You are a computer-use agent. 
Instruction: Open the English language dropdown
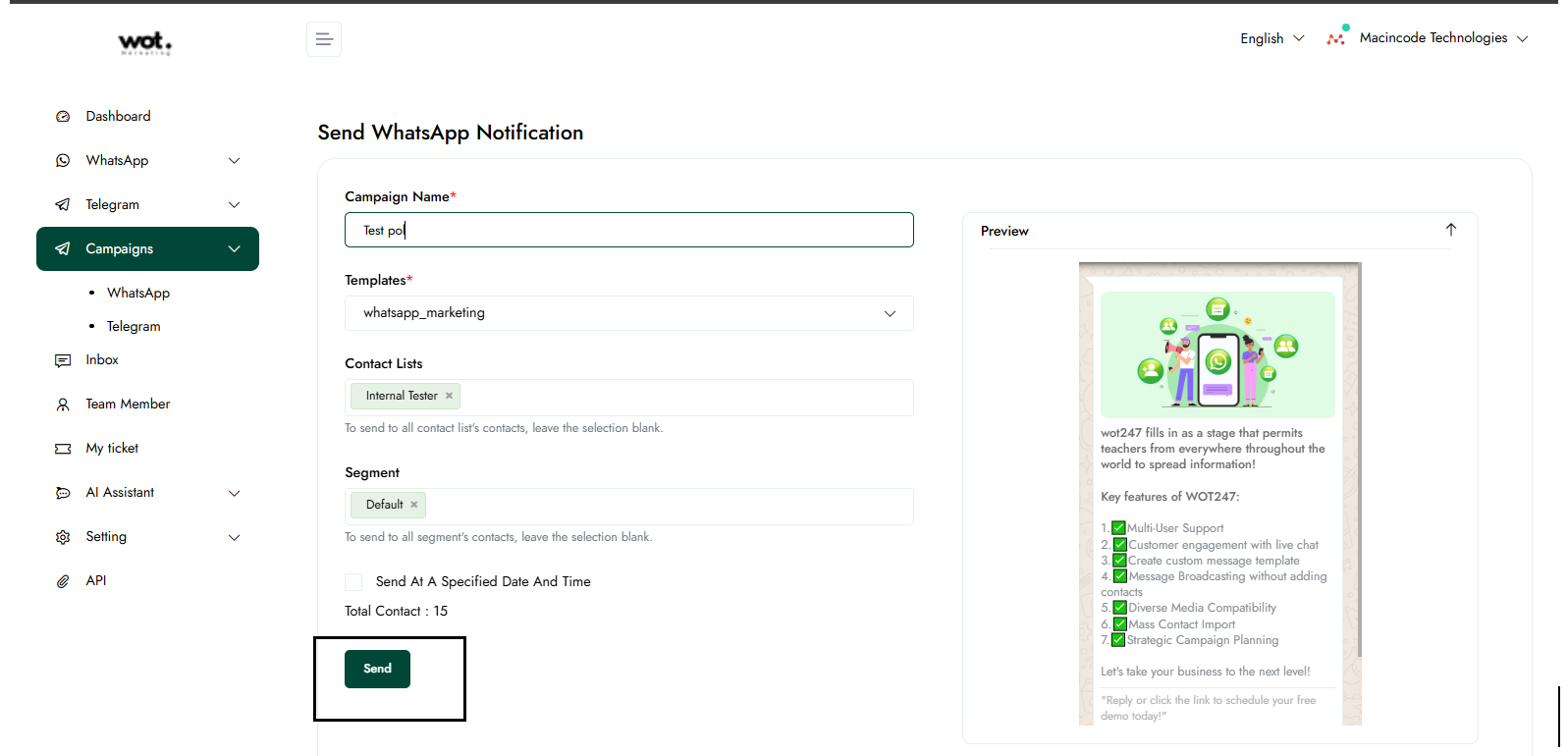coord(1271,38)
